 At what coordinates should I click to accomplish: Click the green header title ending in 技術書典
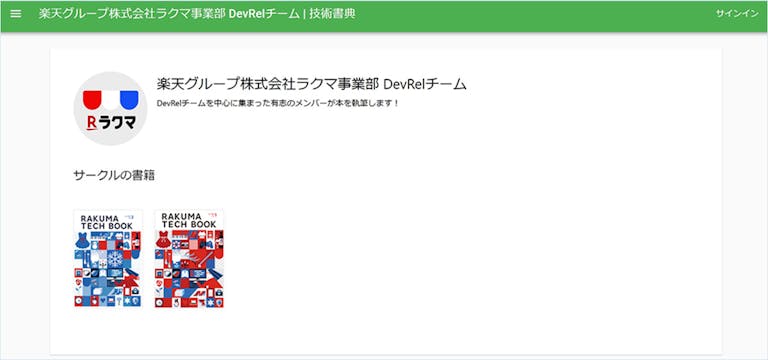pyautogui.click(x=197, y=14)
